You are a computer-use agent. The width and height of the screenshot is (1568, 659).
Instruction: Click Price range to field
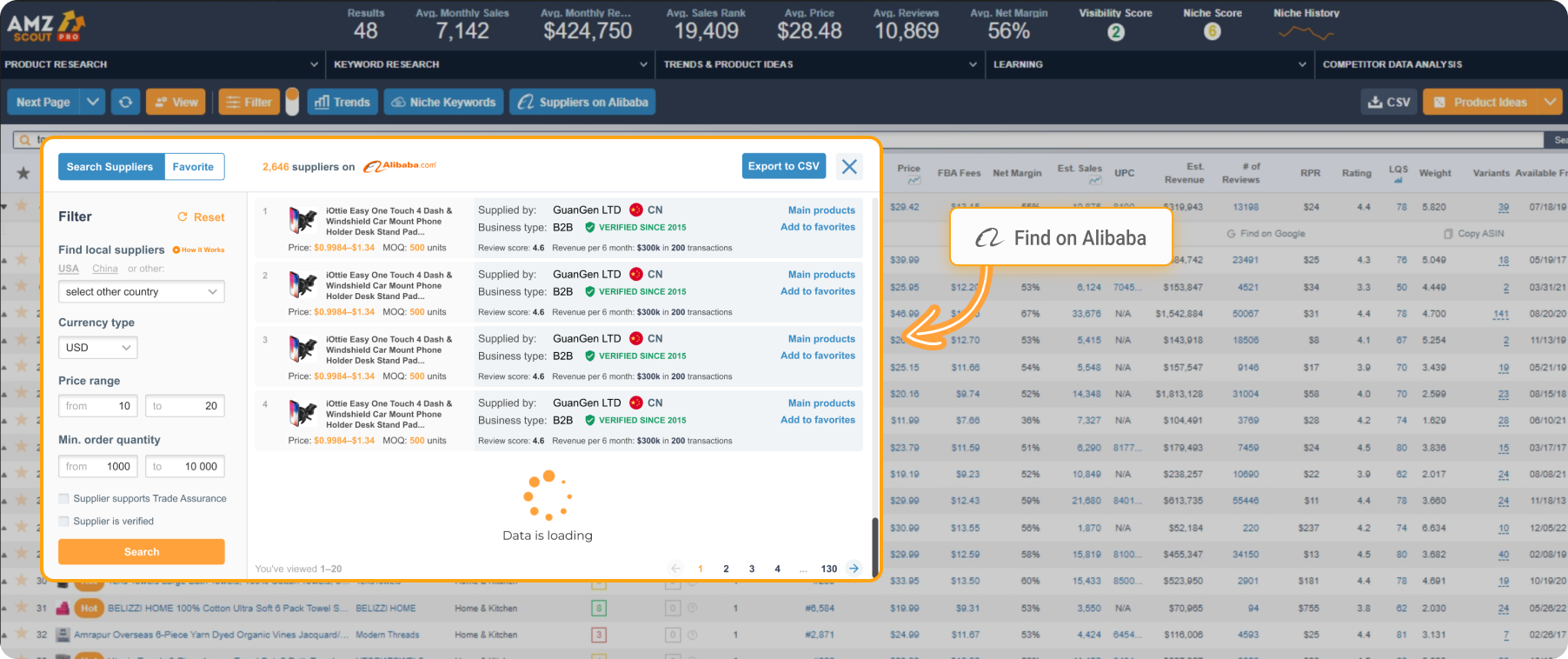point(185,406)
